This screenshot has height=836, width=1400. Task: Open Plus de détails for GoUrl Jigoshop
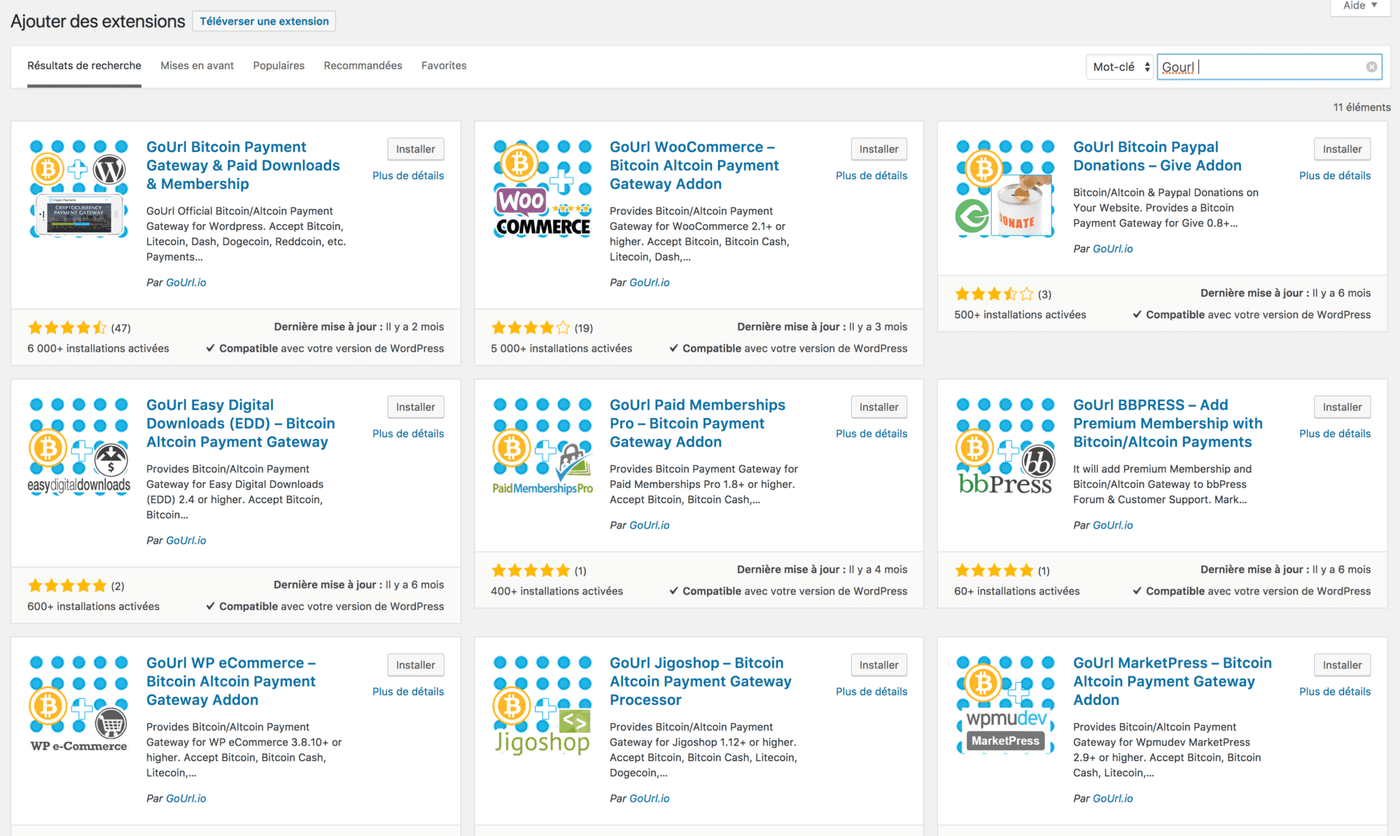coord(871,691)
